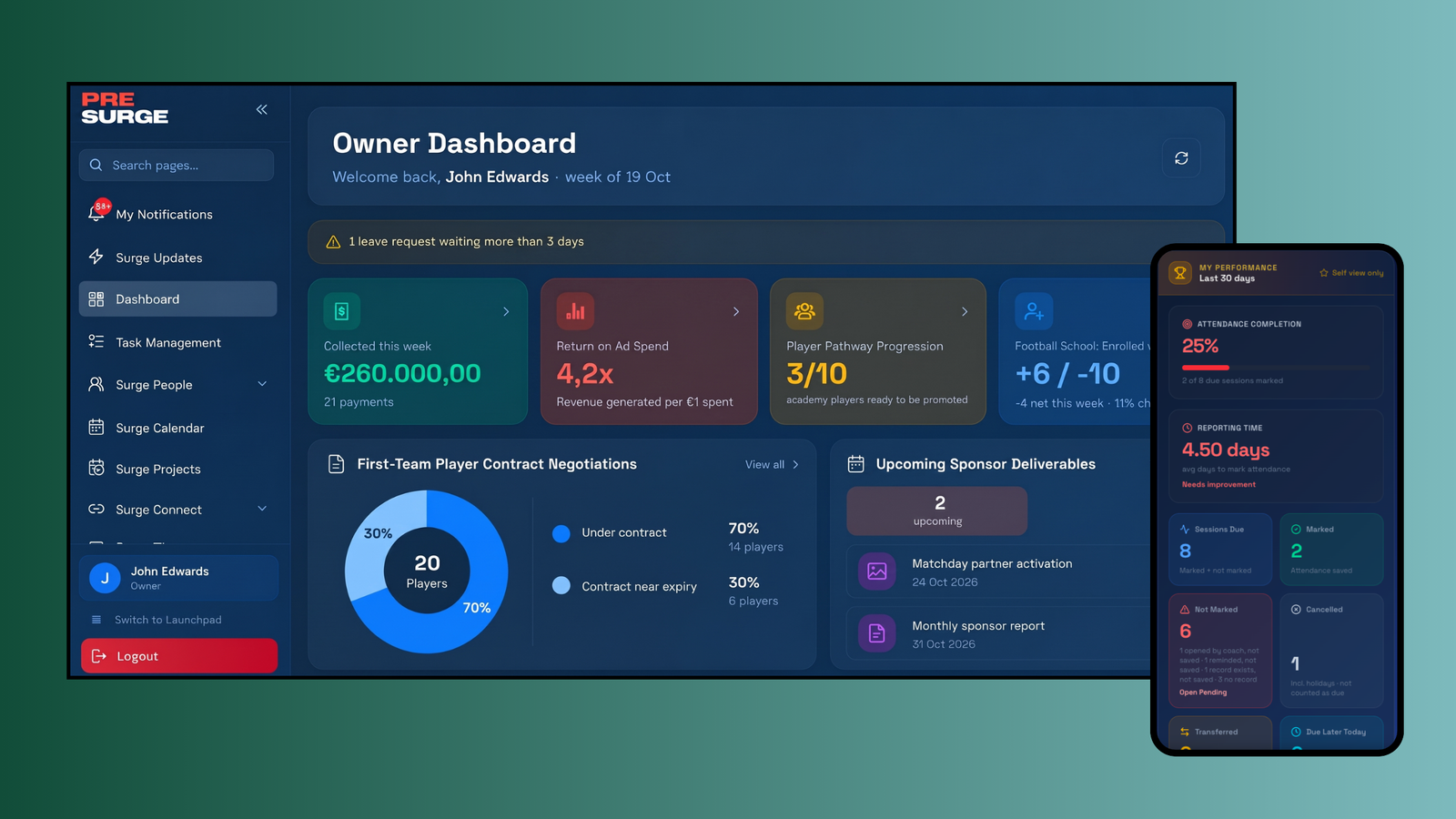Screen dimensions: 1456x819
Task: Click the Sessions Due card showing 8
Action: point(1220,550)
